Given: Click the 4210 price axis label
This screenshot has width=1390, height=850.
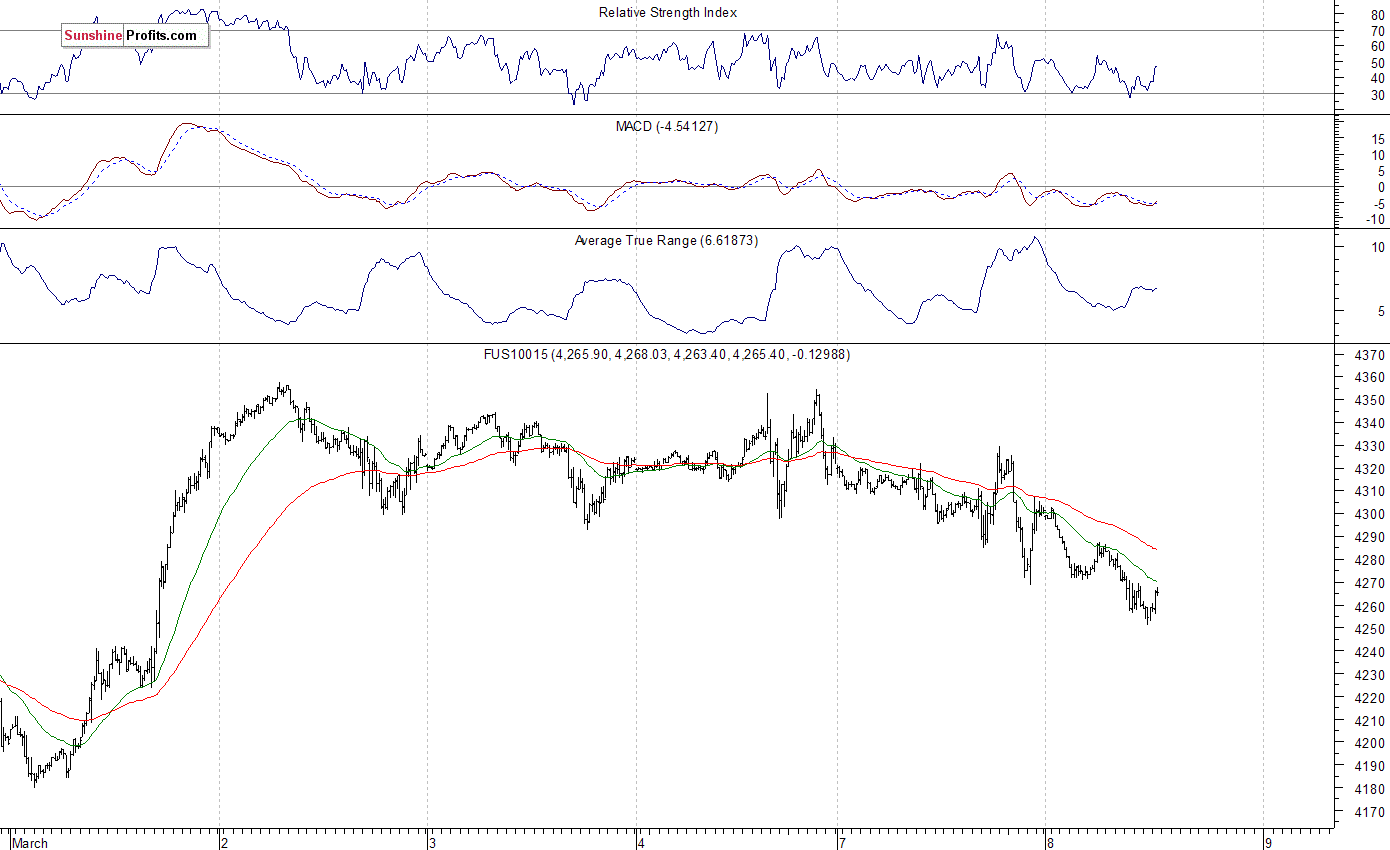Looking at the screenshot, I should [1372, 722].
